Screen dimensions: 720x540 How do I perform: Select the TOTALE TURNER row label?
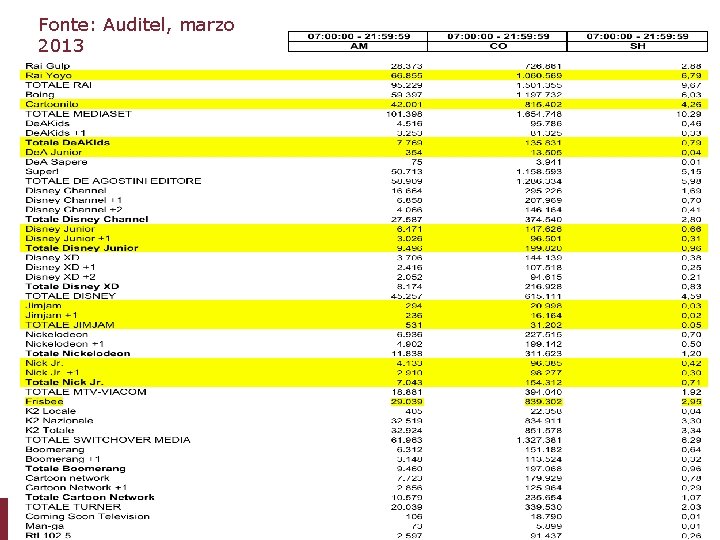click(73, 507)
